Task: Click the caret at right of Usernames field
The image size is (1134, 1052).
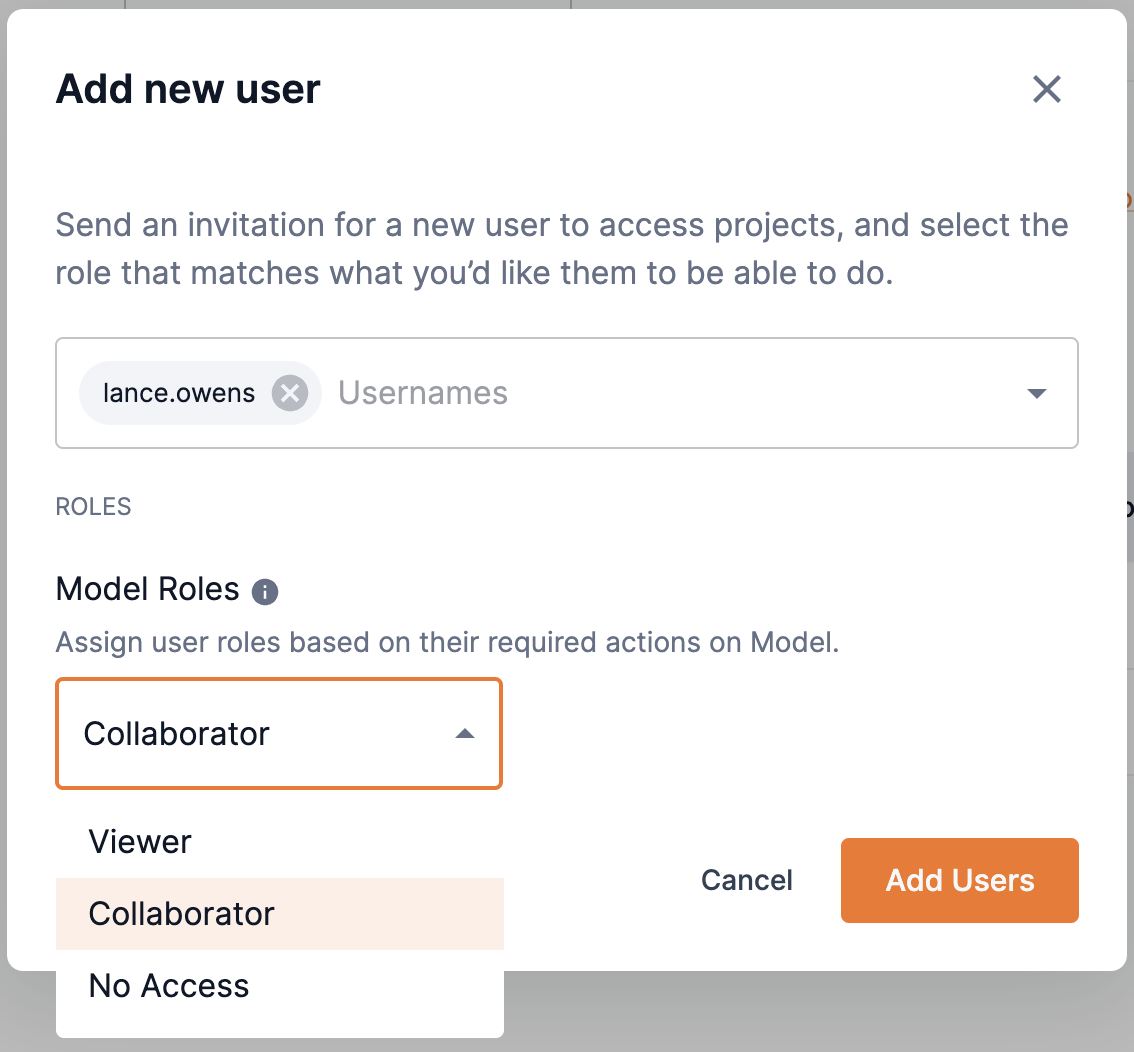Action: 1037,393
